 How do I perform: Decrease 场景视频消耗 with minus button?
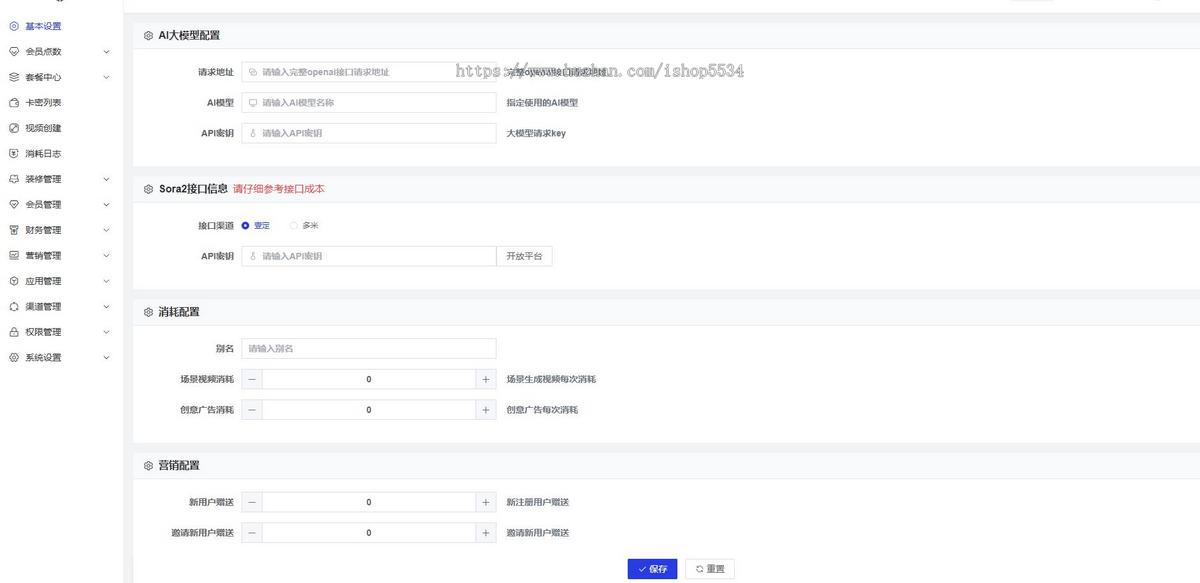coord(251,379)
